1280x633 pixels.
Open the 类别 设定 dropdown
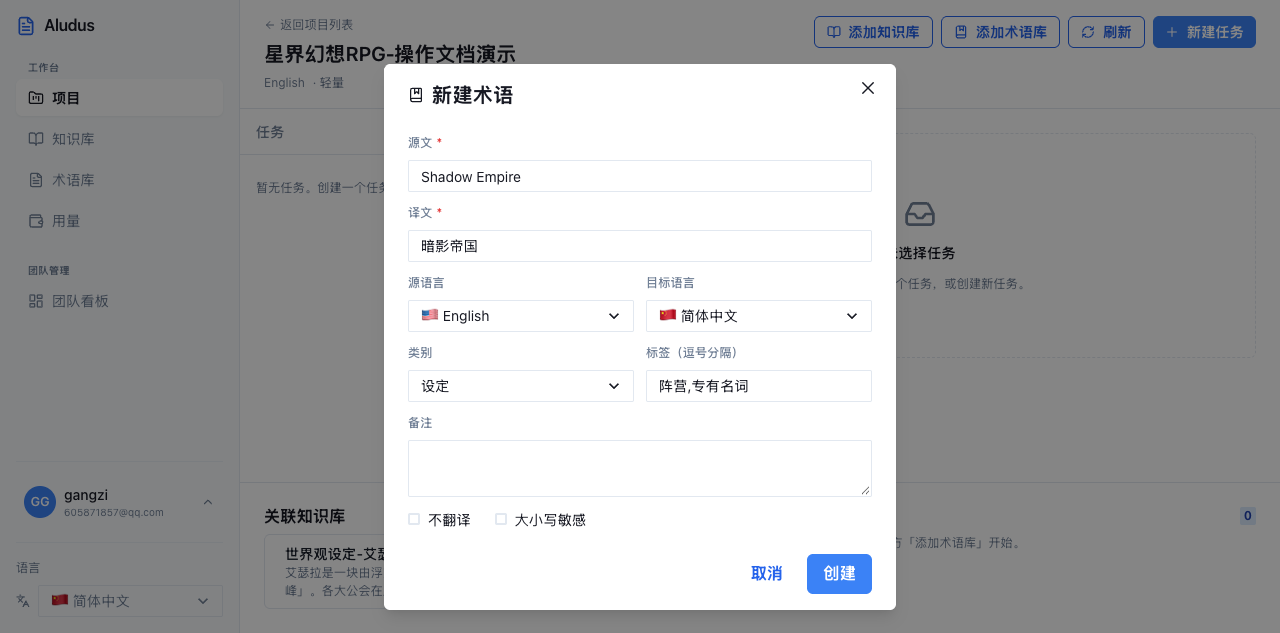click(x=521, y=386)
